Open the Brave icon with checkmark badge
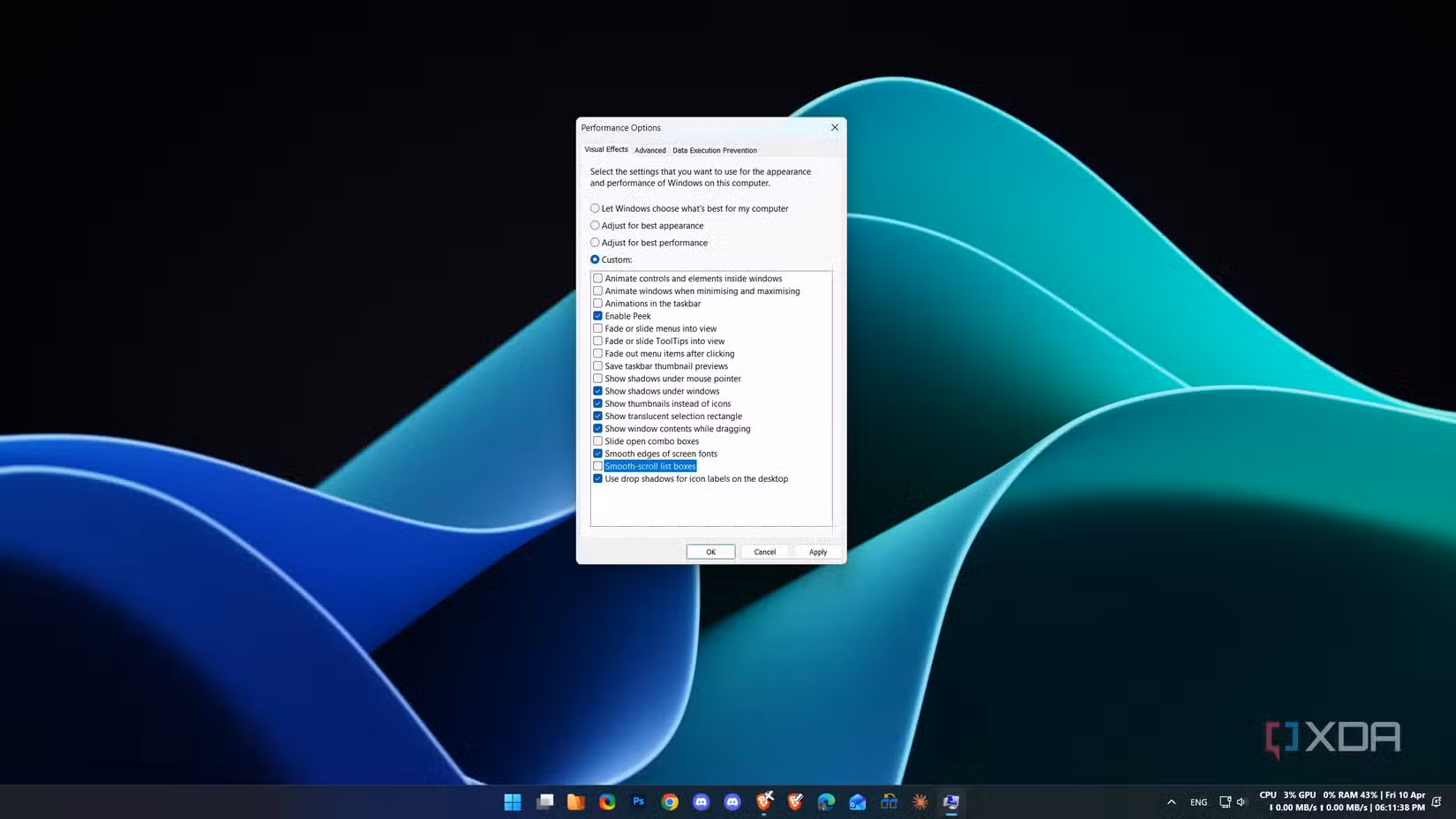Viewport: 1456px width, 819px height. point(795,800)
